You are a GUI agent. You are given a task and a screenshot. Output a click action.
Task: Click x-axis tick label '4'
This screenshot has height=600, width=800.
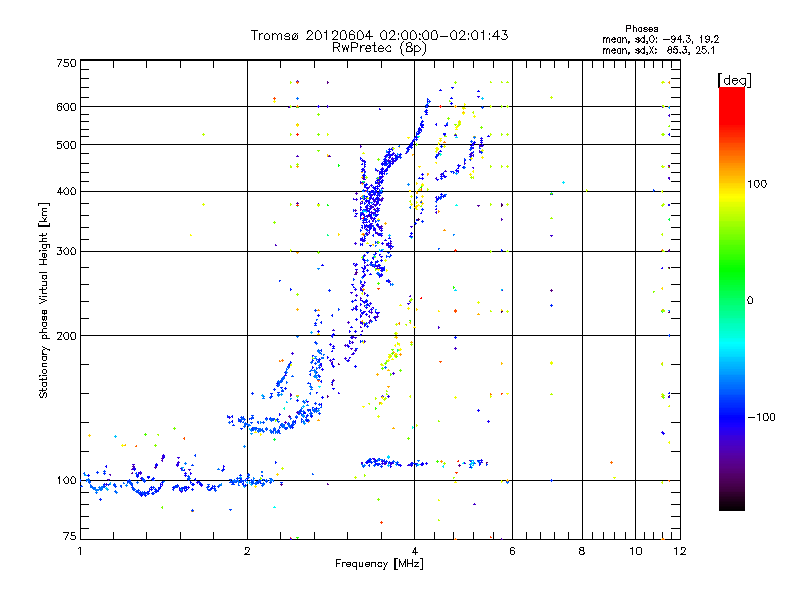pos(415,551)
